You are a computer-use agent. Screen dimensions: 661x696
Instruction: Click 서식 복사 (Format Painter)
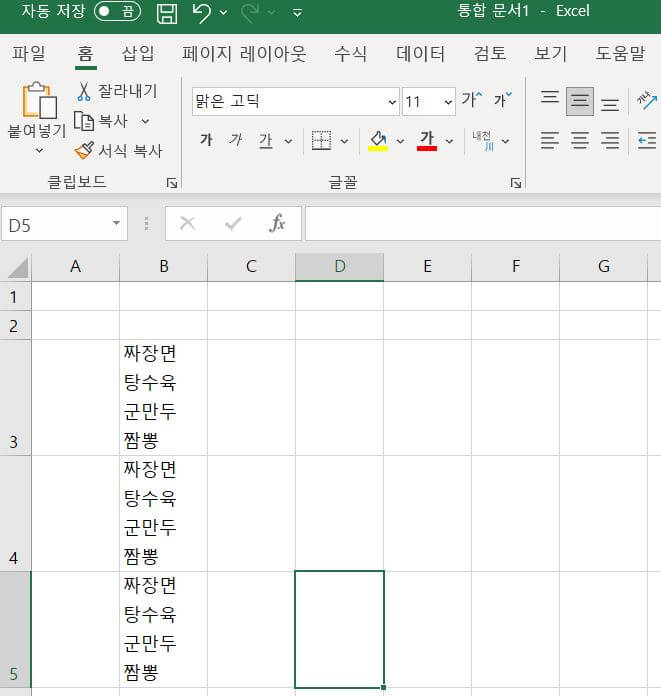coord(119,150)
